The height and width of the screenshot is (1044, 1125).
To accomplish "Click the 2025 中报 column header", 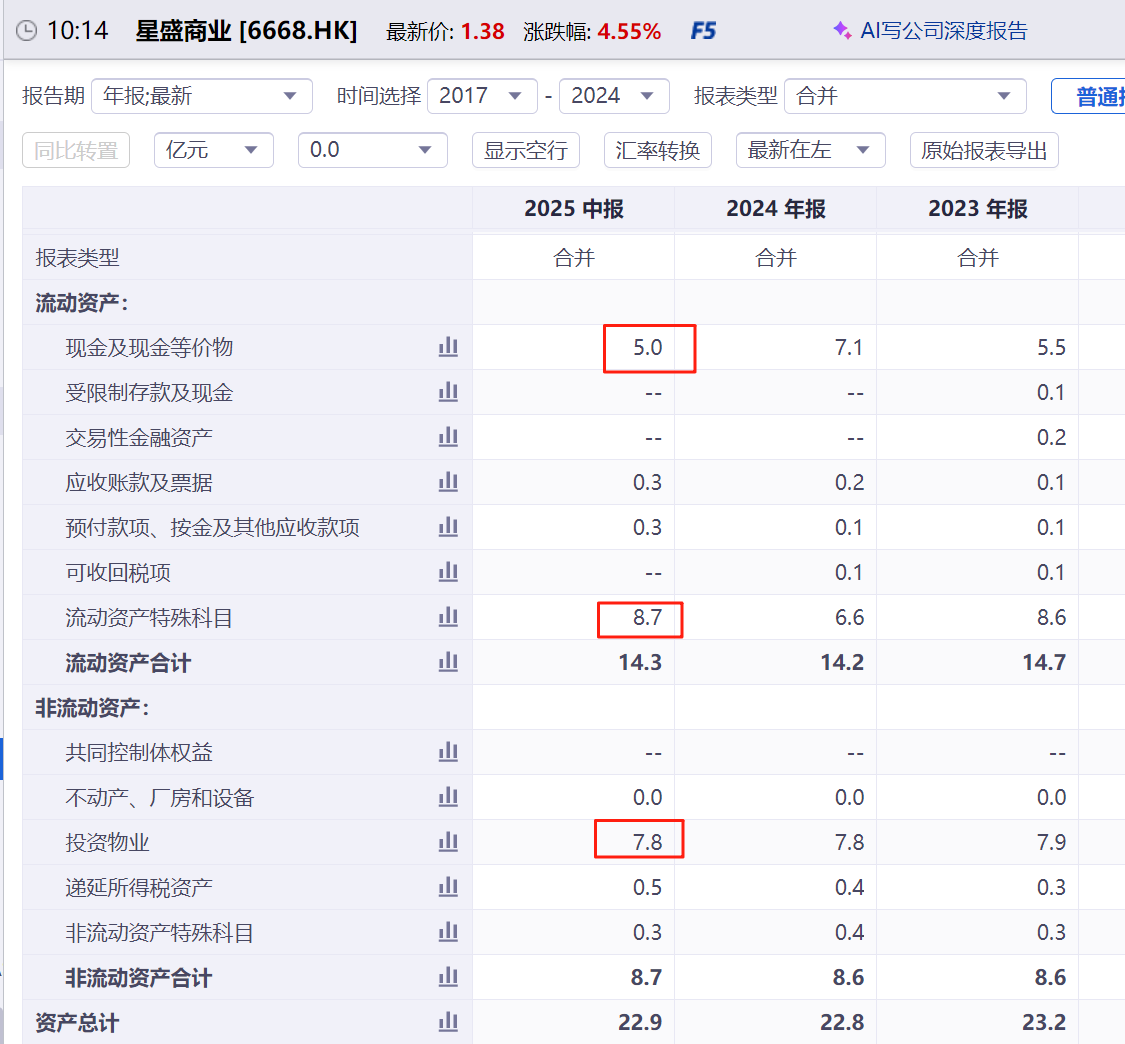I will click(573, 208).
